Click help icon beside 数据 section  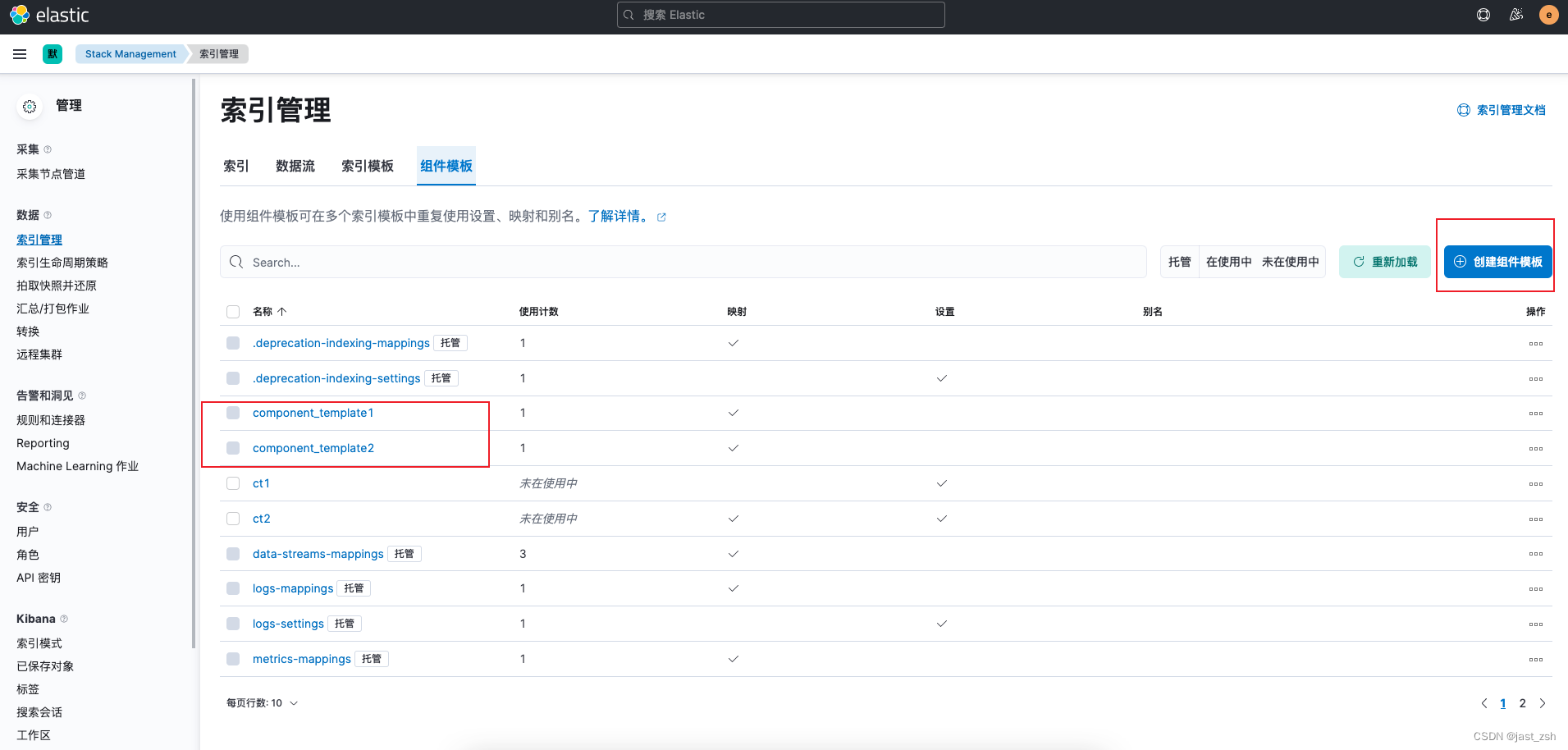click(x=48, y=215)
